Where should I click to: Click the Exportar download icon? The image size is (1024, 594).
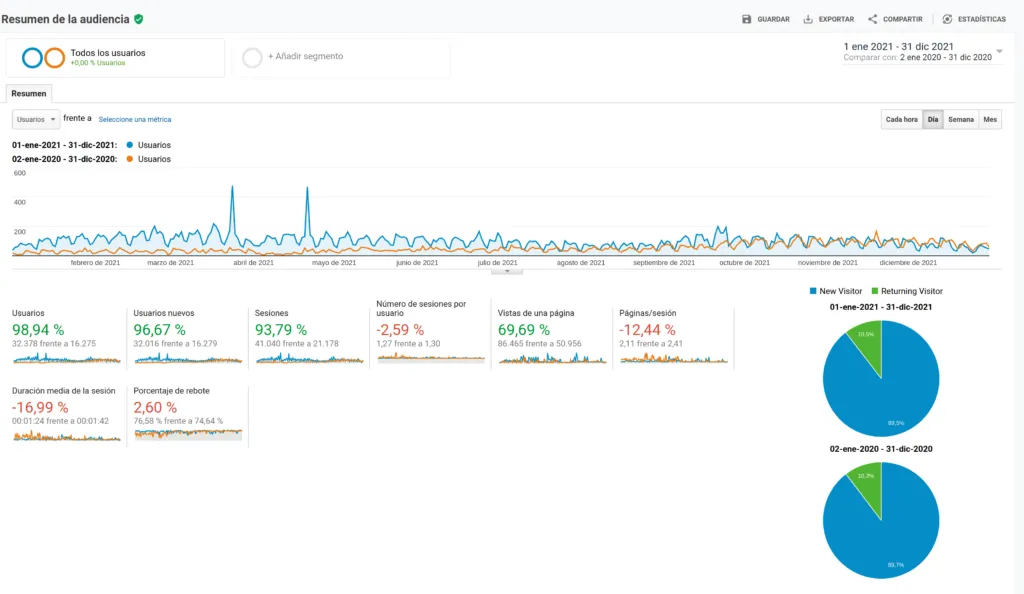click(x=808, y=19)
